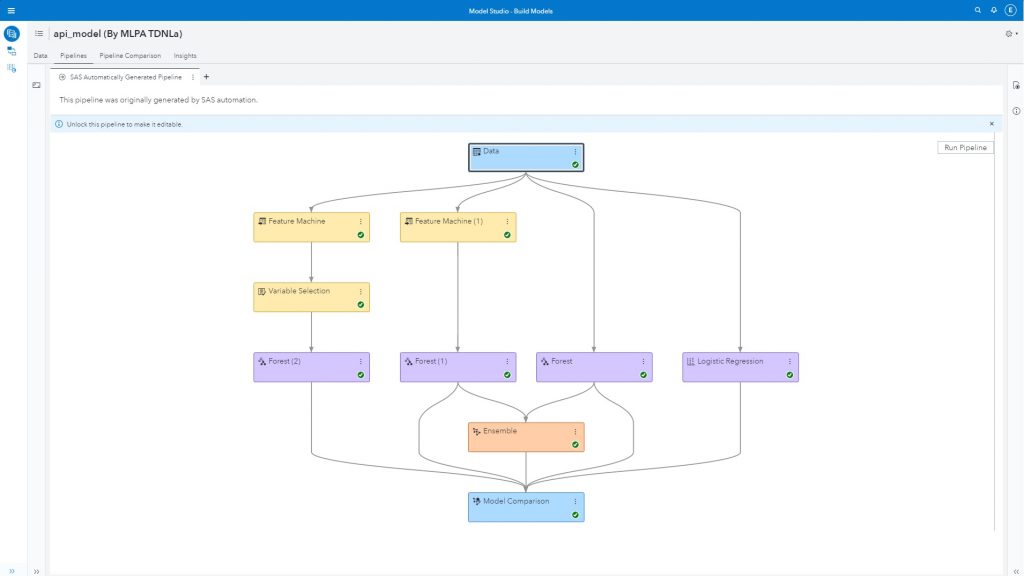Screen dimensions: 1024x576
Task: Open the SAS pipeline tab options menu
Action: pyautogui.click(x=193, y=76)
